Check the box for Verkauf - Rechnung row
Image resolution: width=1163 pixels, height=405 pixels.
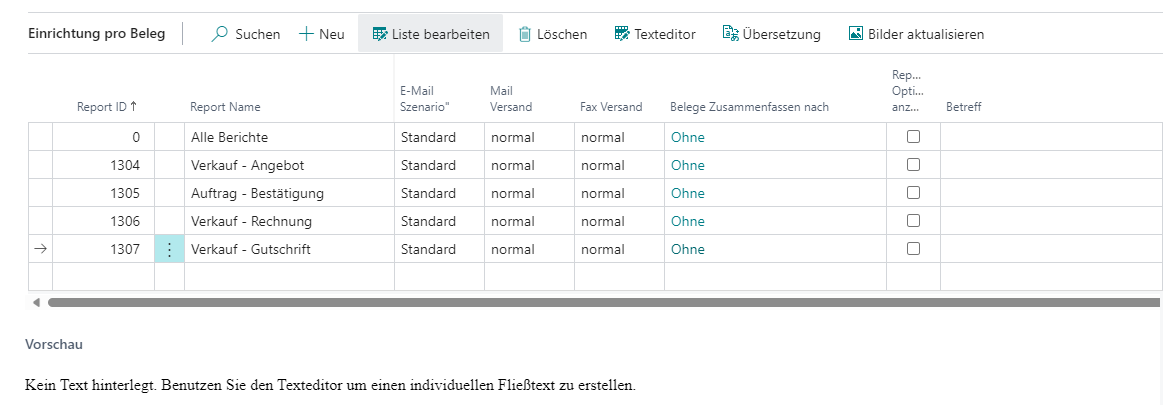pyautogui.click(x=913, y=221)
